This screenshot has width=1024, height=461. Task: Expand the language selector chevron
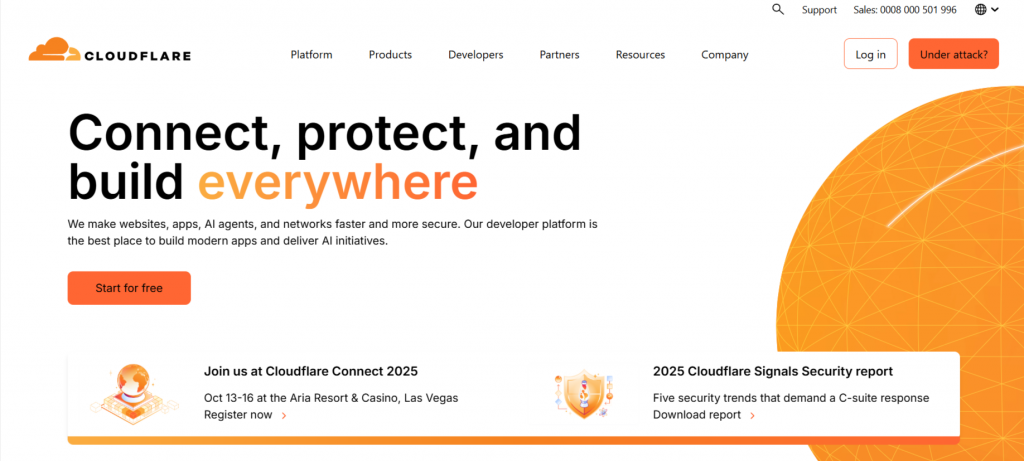pos(995,10)
